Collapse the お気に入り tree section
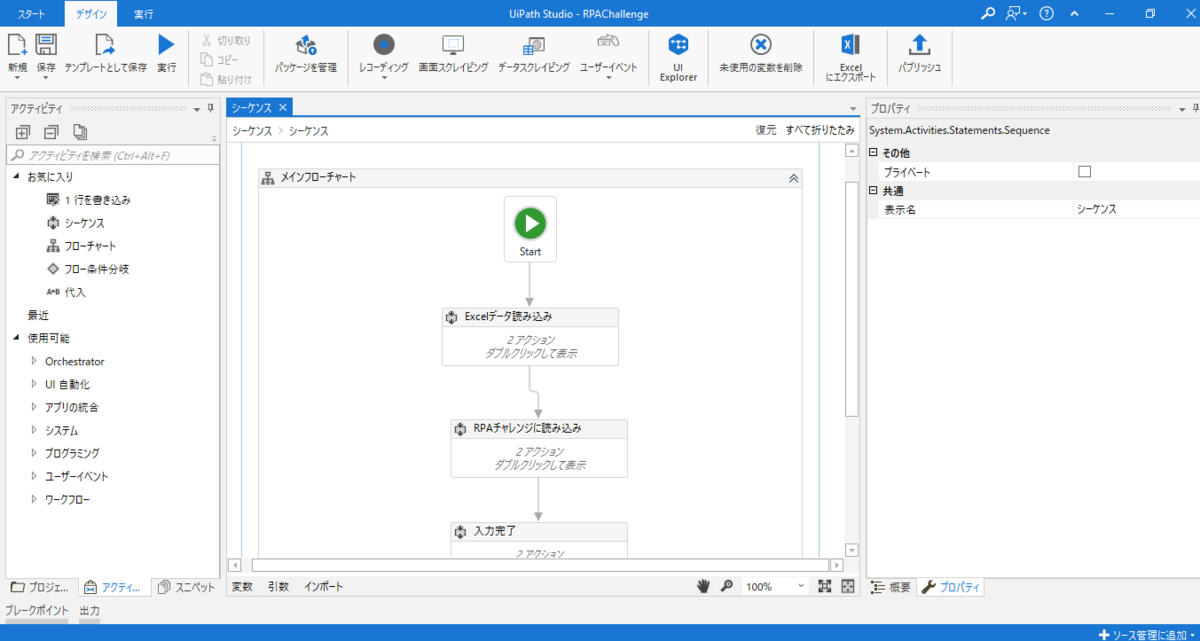 [17, 177]
